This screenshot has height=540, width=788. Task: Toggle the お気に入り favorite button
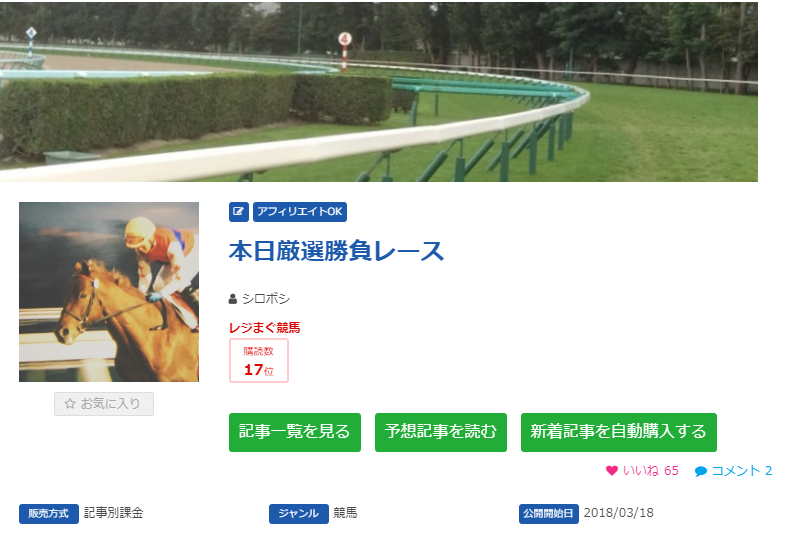[x=104, y=404]
